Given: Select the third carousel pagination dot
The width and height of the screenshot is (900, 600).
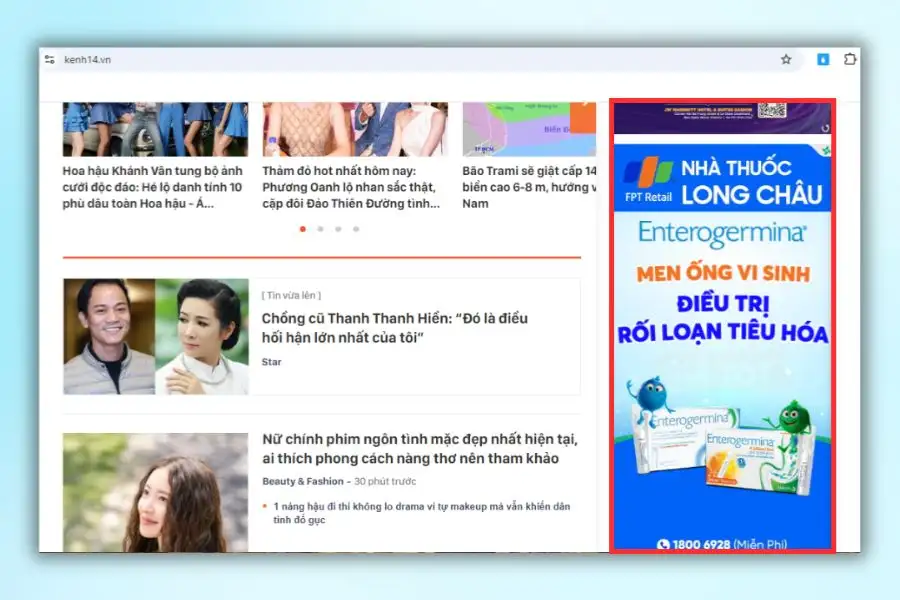Looking at the screenshot, I should (x=338, y=229).
